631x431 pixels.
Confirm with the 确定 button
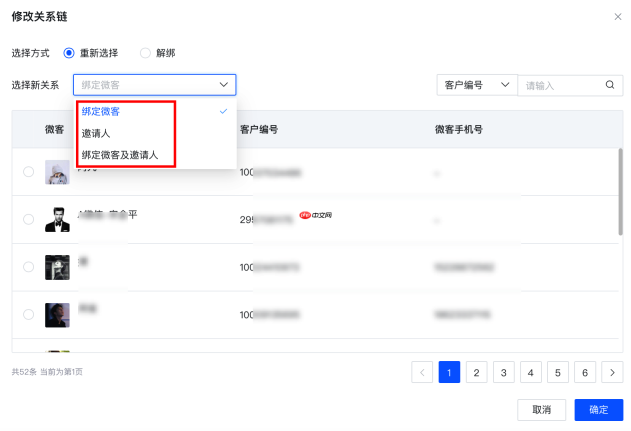click(x=599, y=410)
